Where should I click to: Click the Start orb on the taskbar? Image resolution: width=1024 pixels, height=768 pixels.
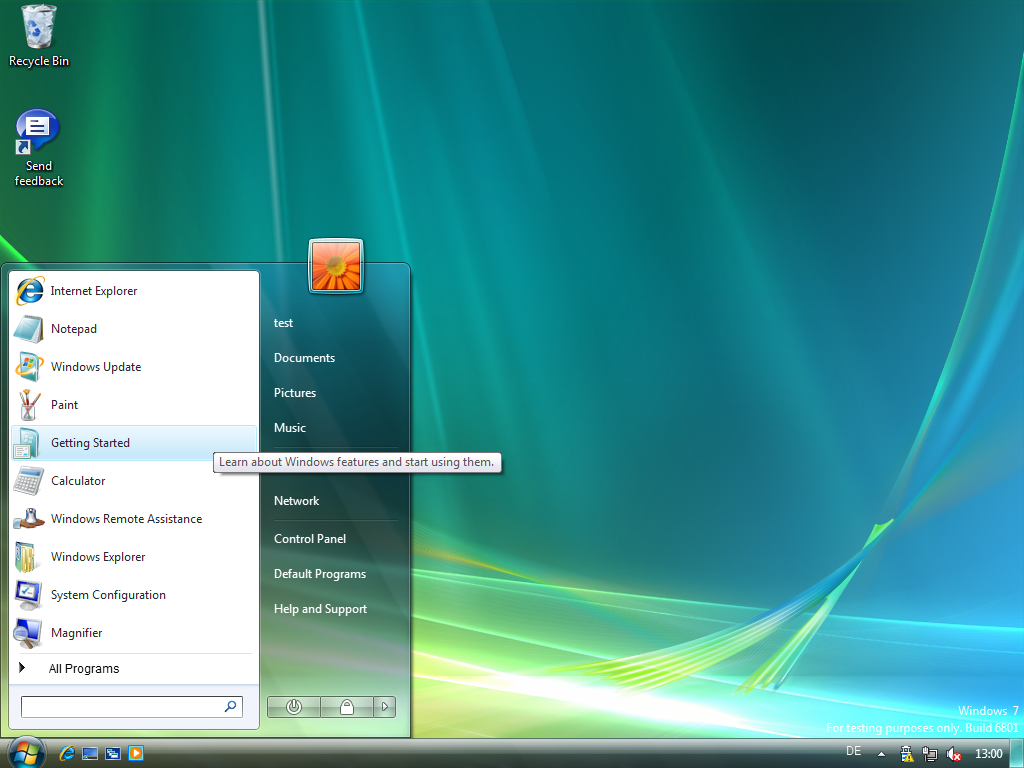coord(25,753)
